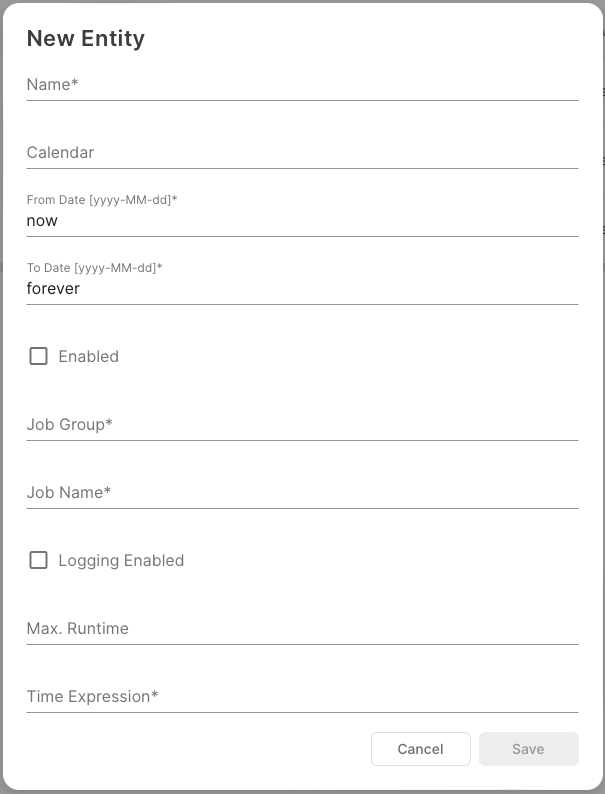Click the Save button

[528, 749]
